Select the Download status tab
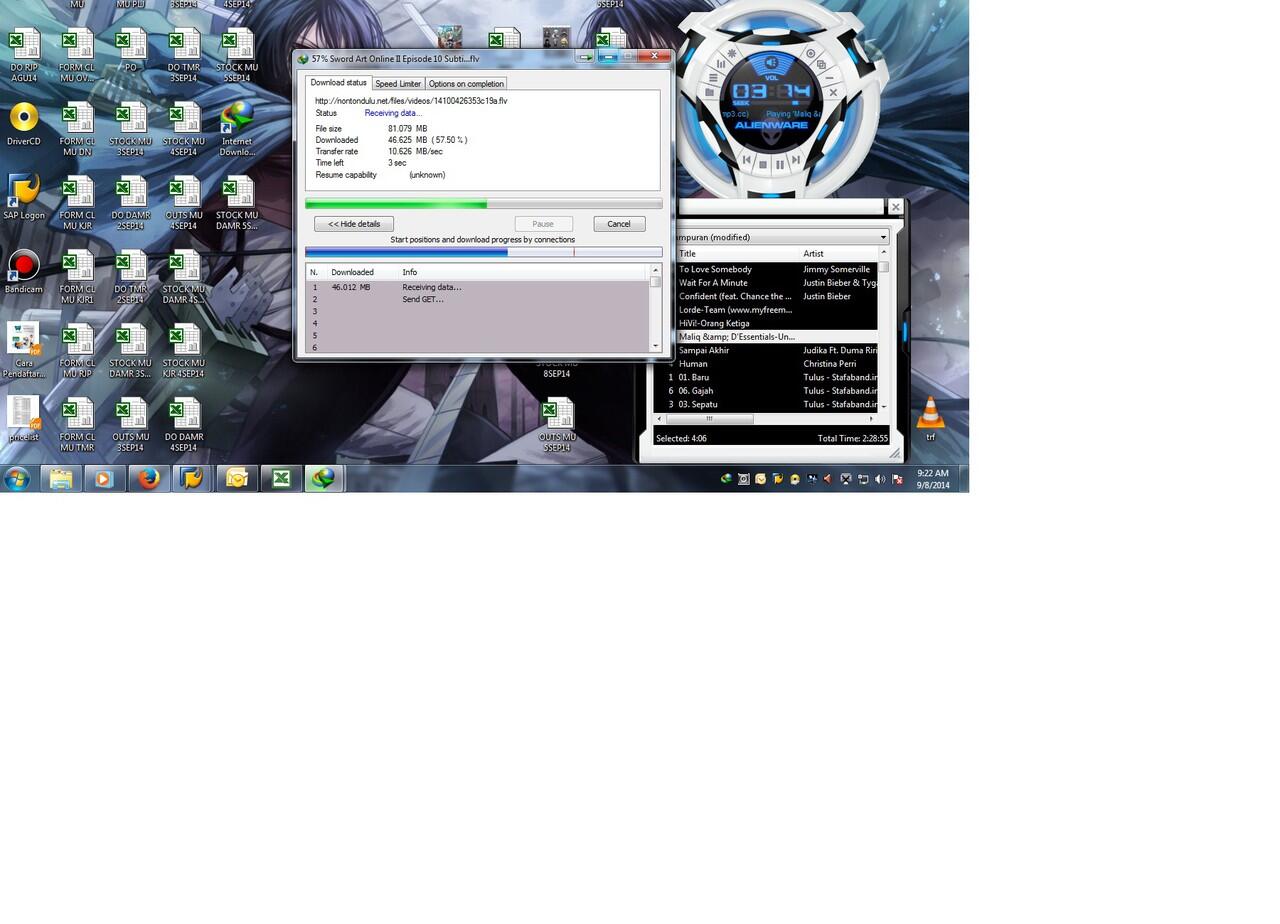The width and height of the screenshot is (1280, 924). (338, 83)
